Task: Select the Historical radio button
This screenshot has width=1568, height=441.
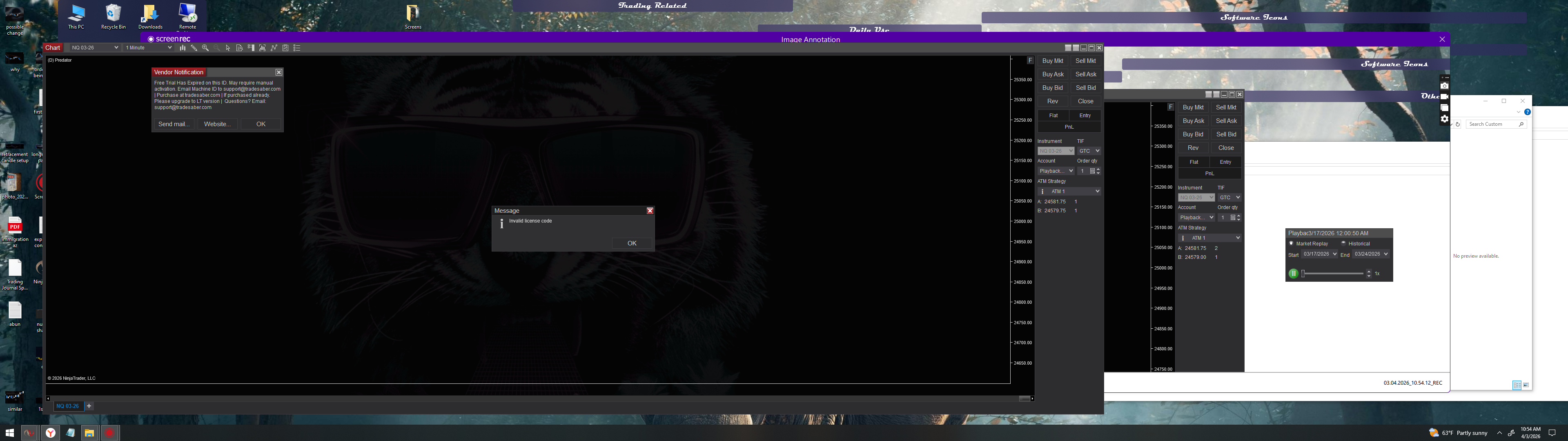Action: coord(1343,243)
